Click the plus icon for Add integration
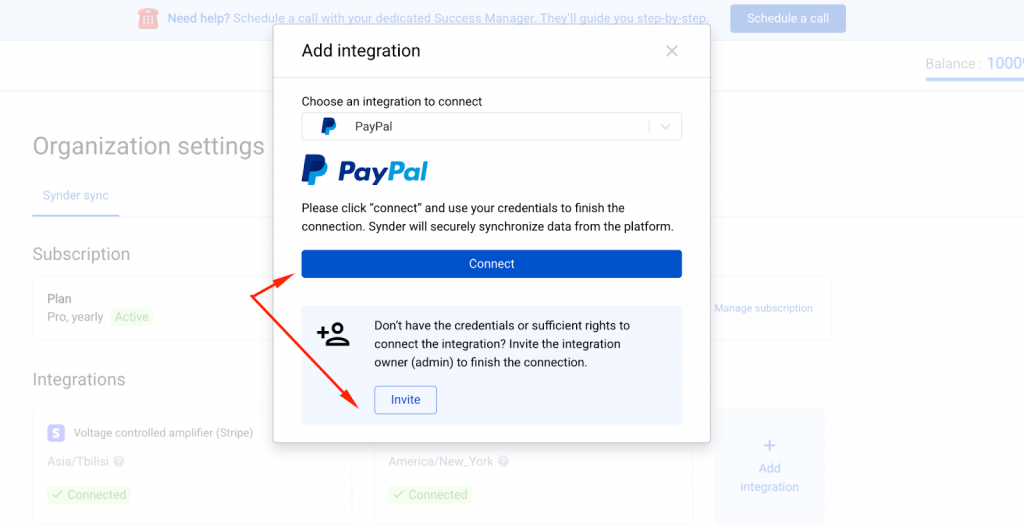 pos(769,445)
